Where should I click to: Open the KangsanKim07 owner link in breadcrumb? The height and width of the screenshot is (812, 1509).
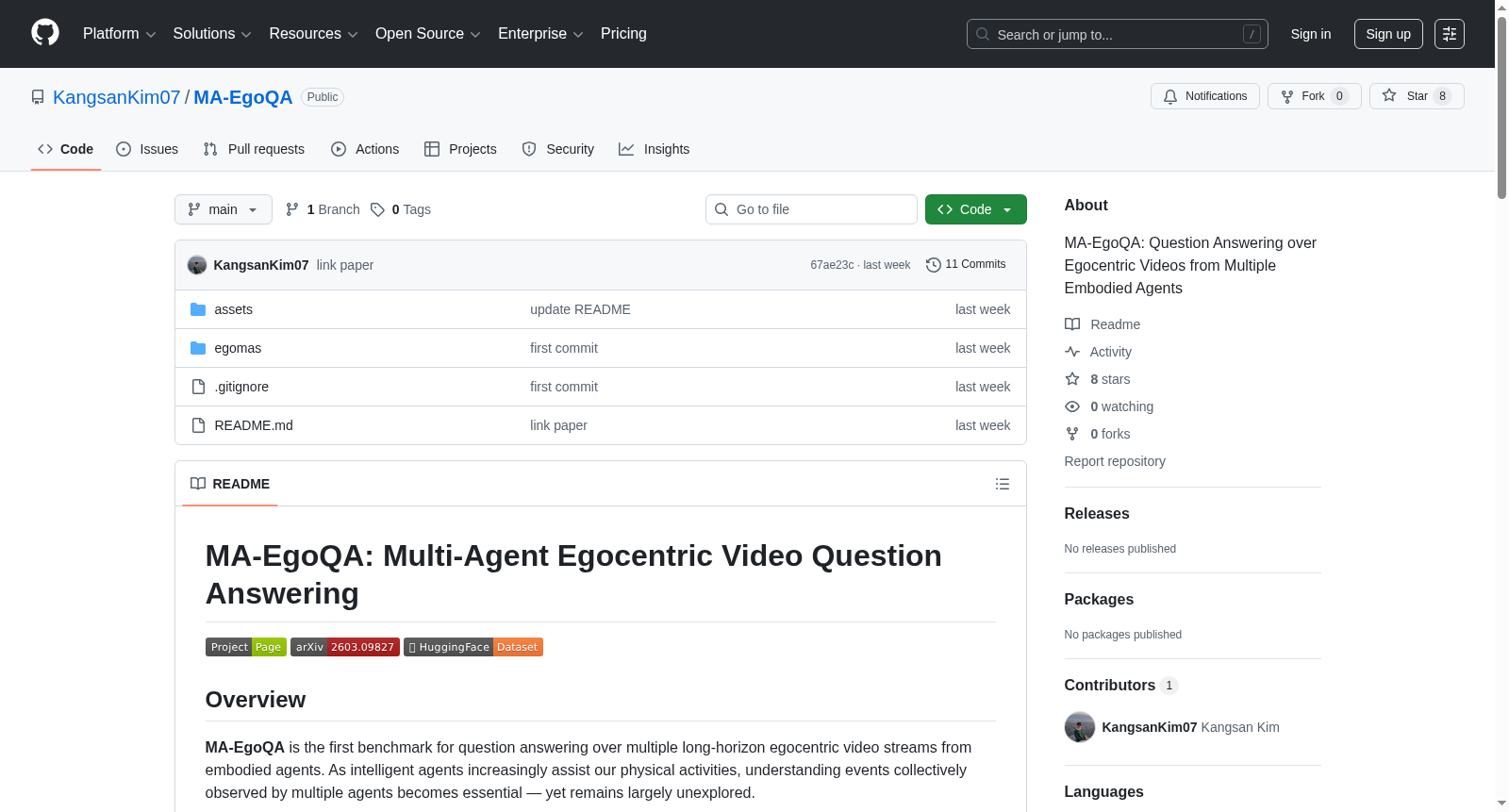[117, 97]
